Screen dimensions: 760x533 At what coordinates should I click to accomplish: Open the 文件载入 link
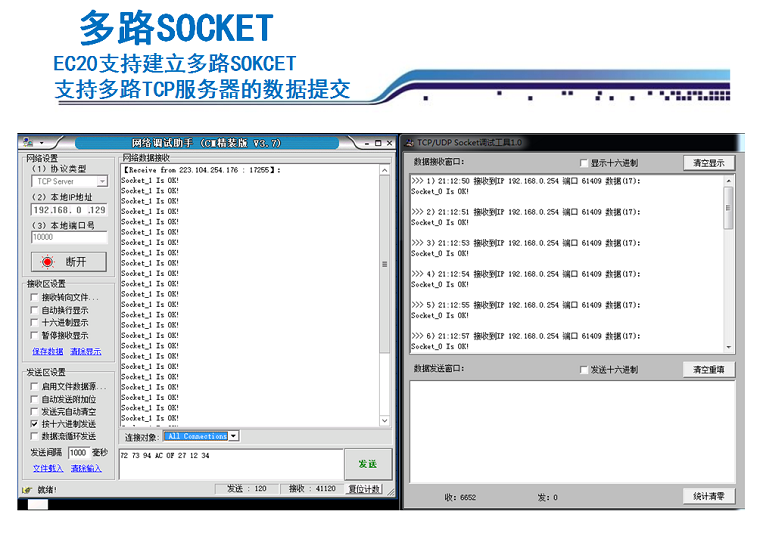pos(48,468)
